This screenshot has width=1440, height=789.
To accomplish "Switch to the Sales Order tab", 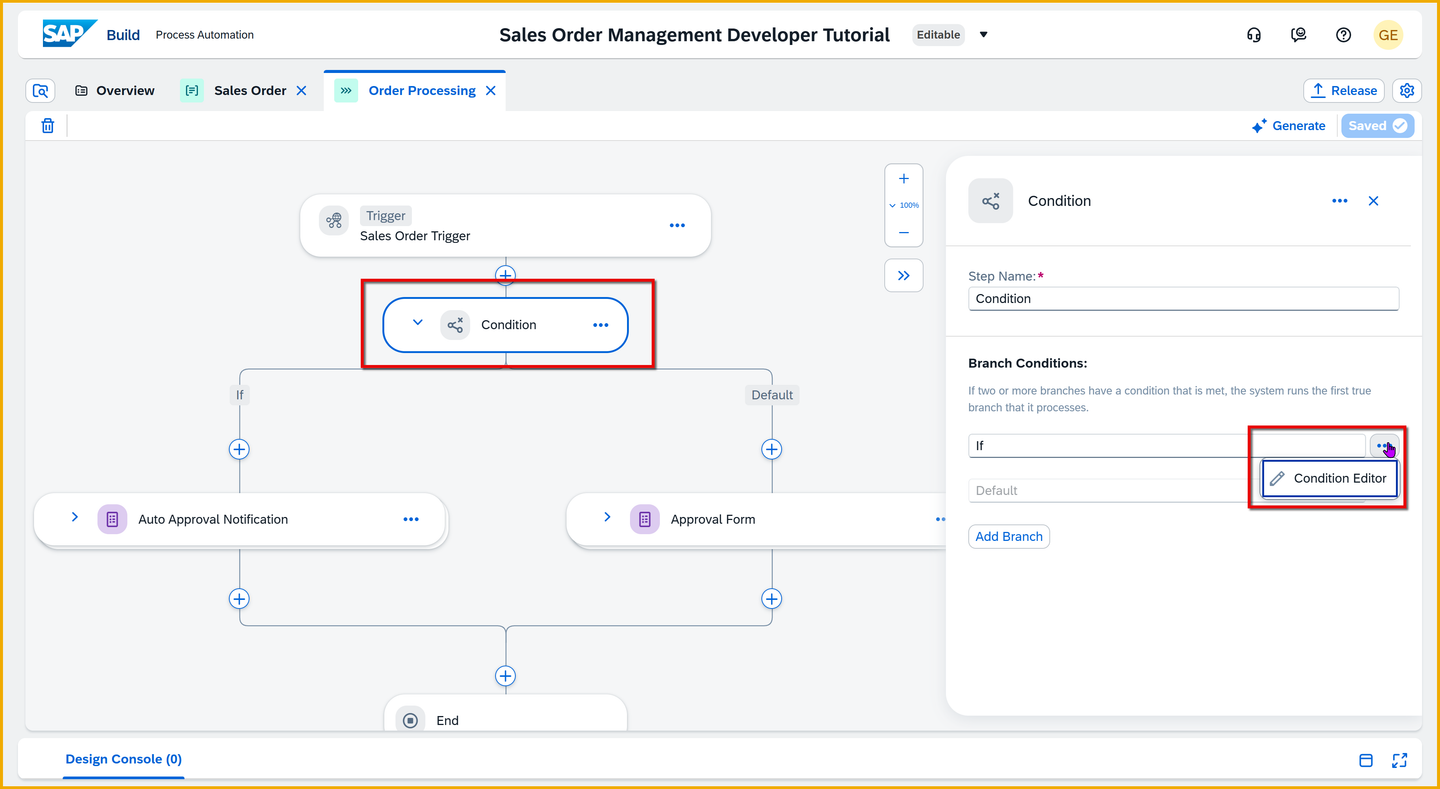I will [245, 91].
